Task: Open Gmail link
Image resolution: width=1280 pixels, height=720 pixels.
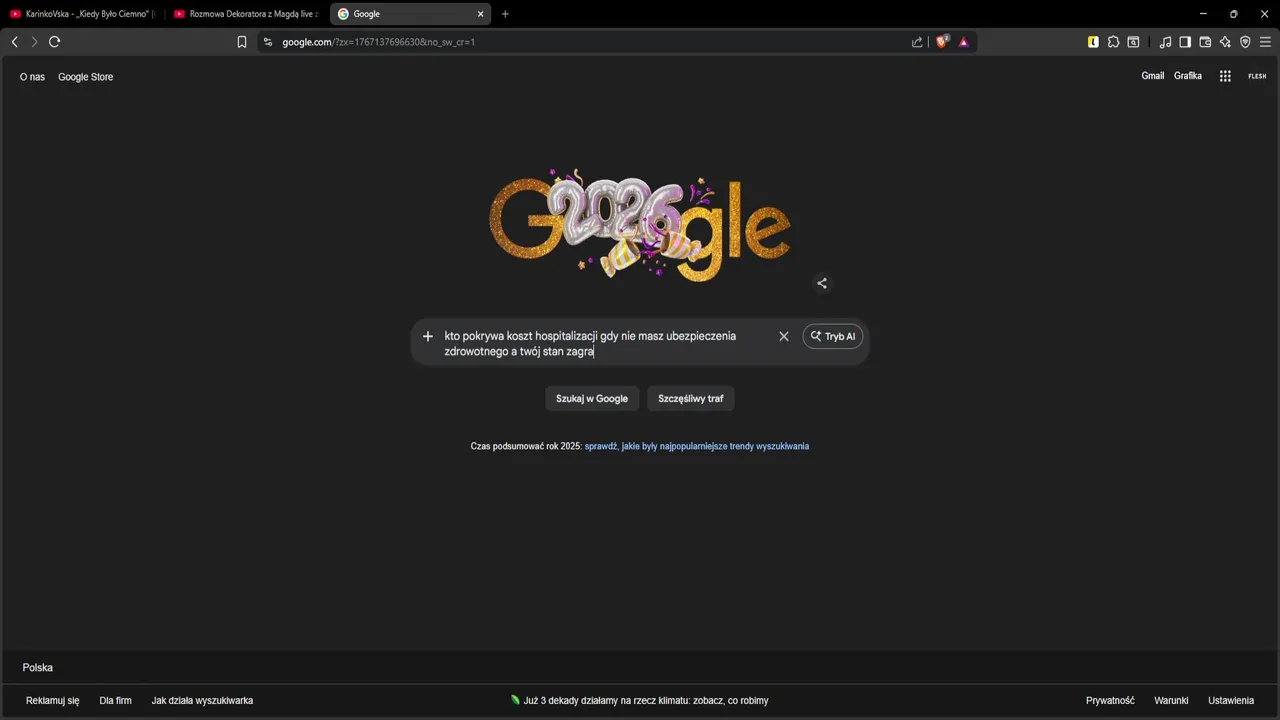Action: point(1153,76)
